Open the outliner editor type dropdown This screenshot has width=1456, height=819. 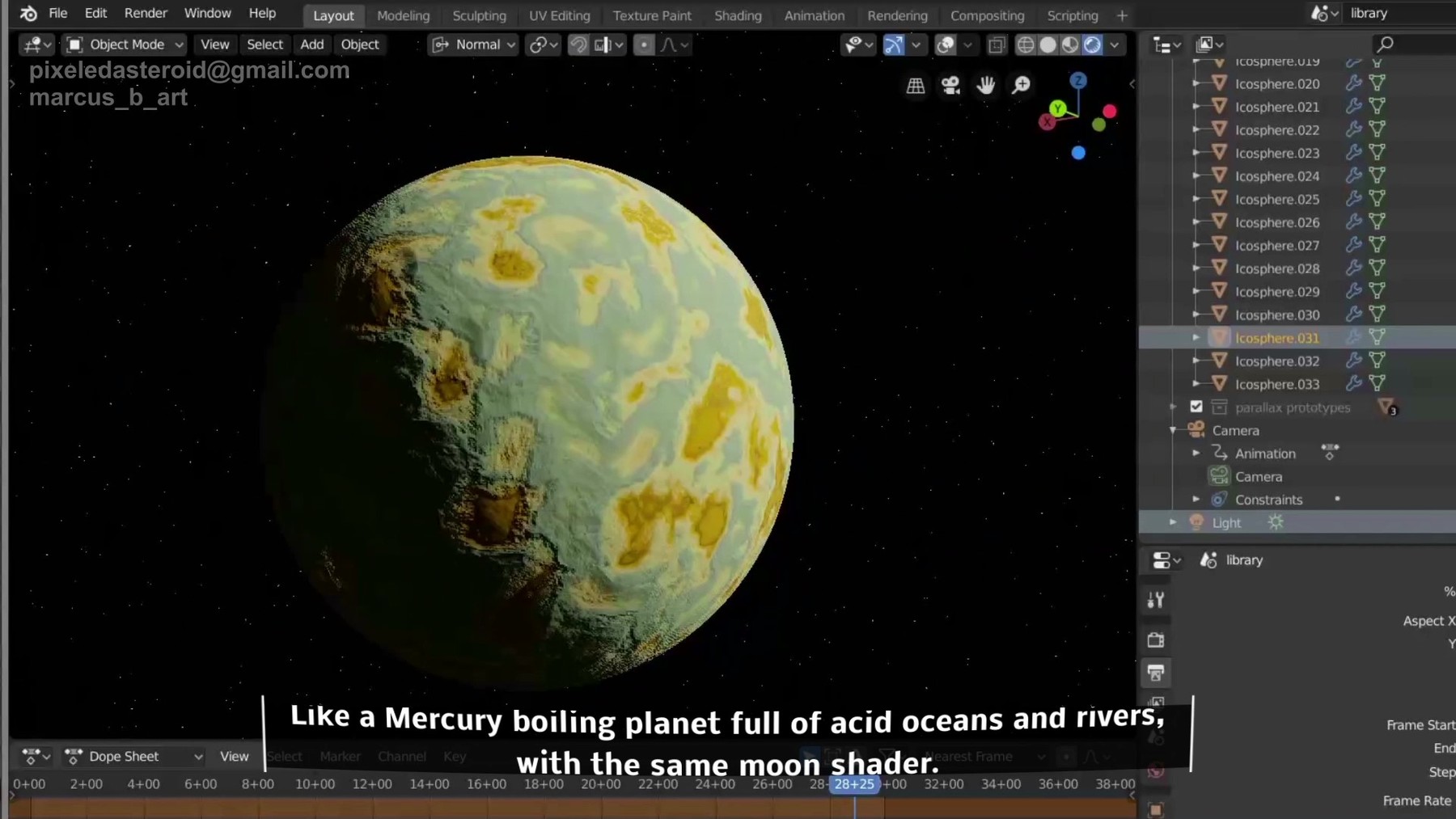[x=1166, y=44]
